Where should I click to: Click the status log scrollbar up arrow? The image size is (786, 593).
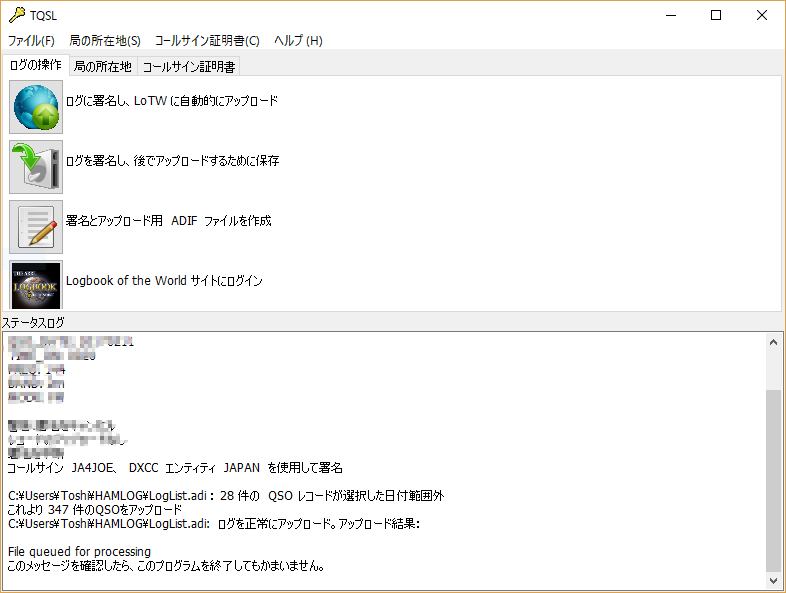[x=773, y=342]
